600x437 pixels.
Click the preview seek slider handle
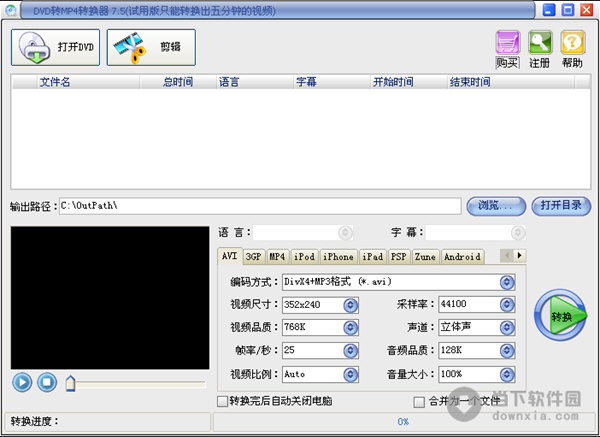(x=70, y=382)
